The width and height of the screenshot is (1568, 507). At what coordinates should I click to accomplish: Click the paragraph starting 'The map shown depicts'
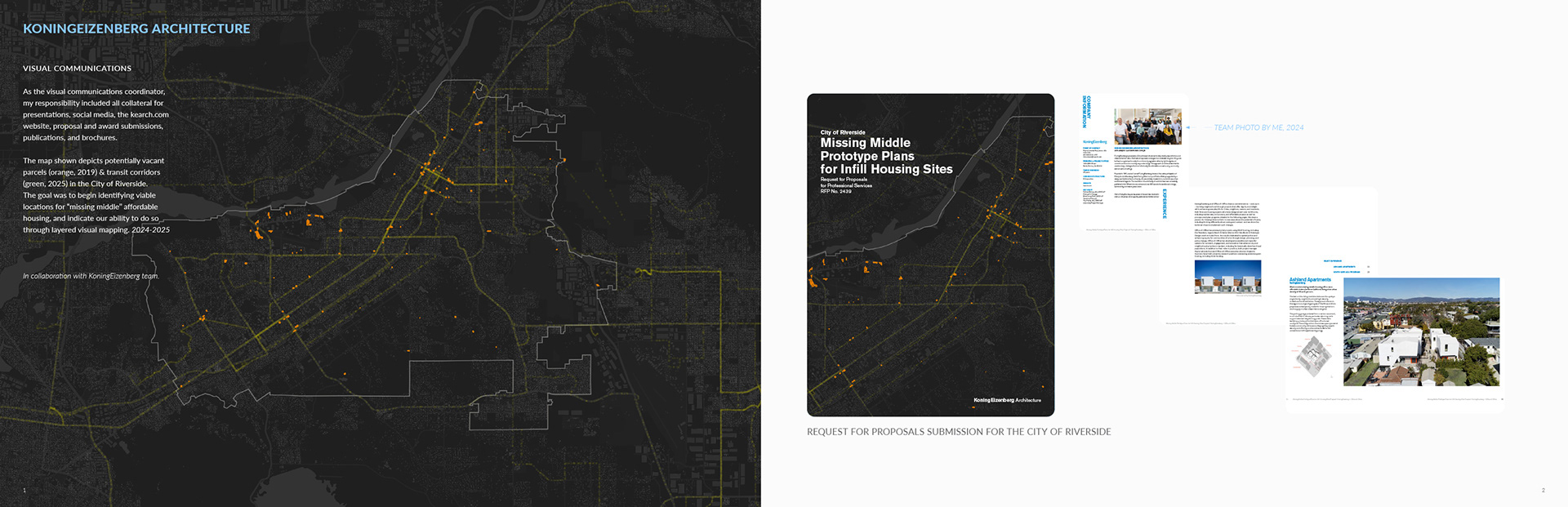click(x=96, y=195)
